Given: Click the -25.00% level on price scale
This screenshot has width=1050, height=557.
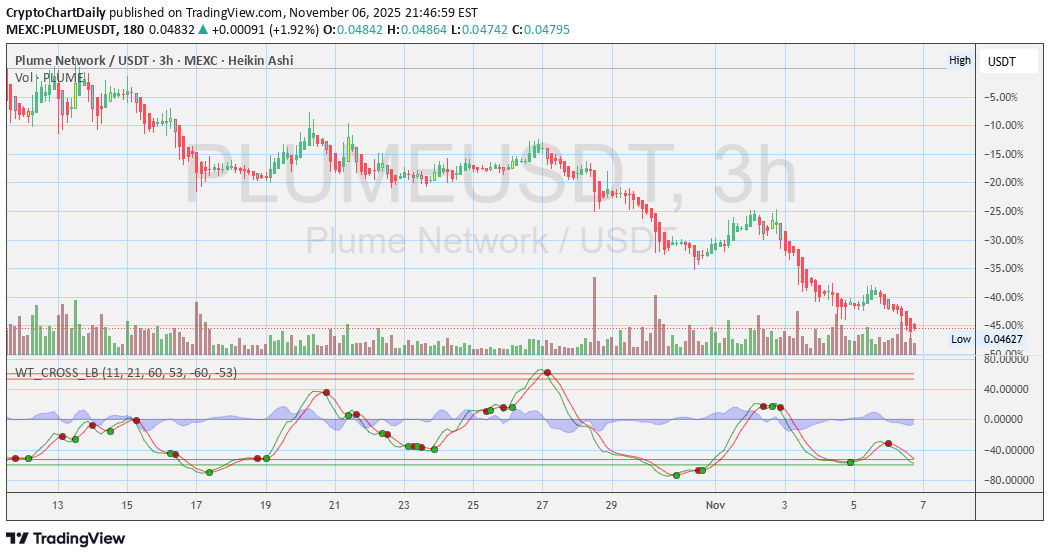Looking at the screenshot, I should [x=1001, y=211].
